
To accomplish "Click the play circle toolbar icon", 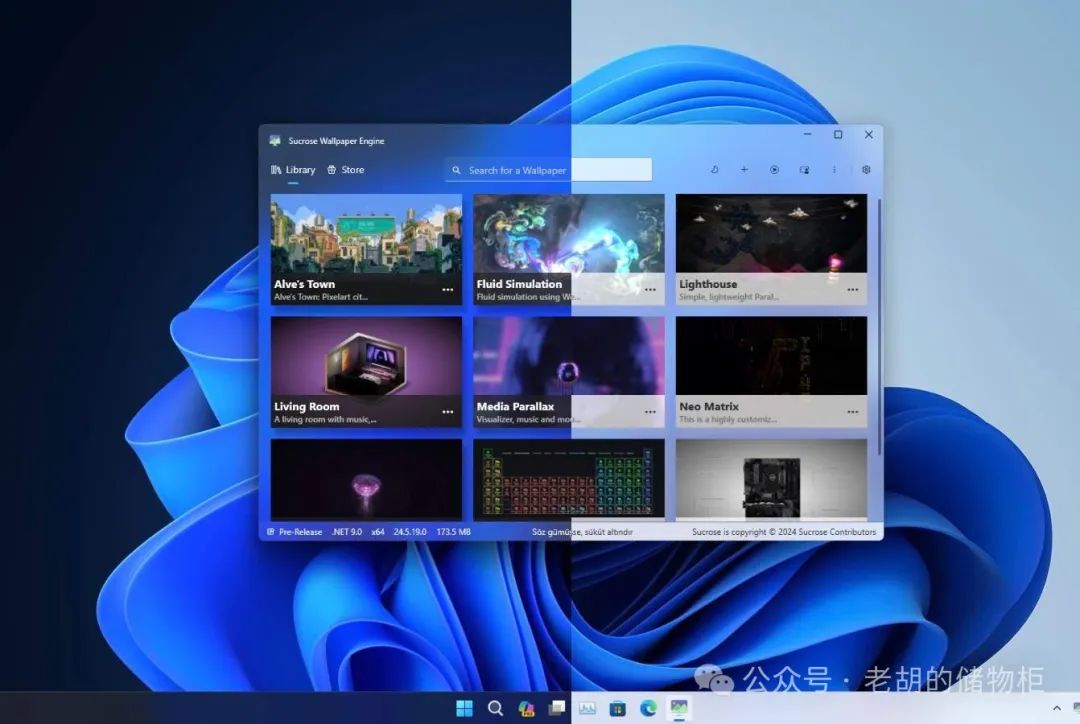I will point(774,169).
